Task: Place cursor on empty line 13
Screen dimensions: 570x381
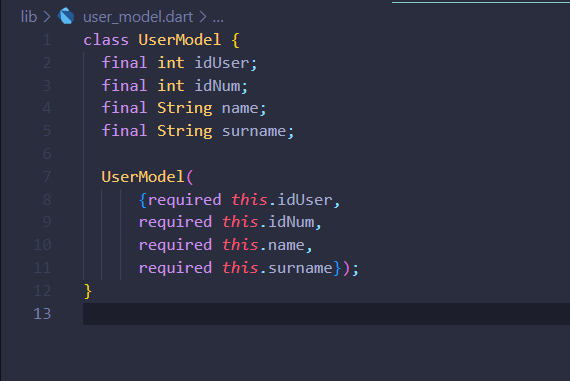Action: [326, 314]
